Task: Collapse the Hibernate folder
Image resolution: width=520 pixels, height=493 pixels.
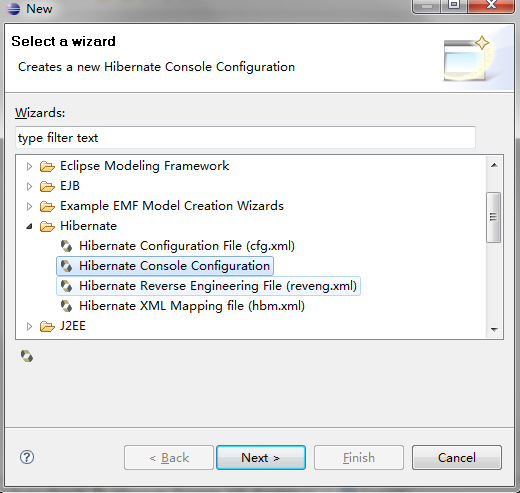Action: (29, 226)
